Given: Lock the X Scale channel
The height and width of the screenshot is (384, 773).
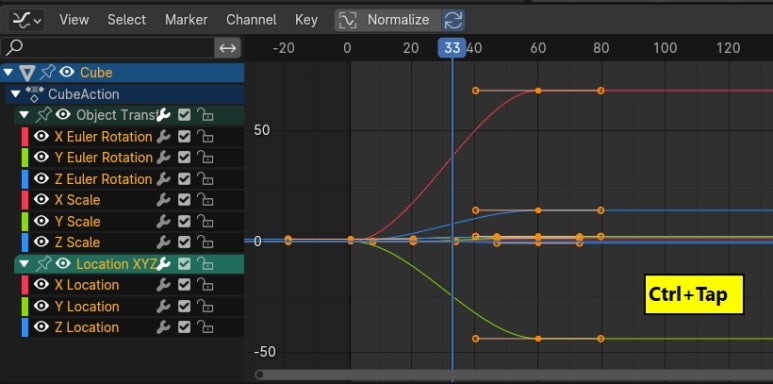Looking at the screenshot, I should coord(205,200).
